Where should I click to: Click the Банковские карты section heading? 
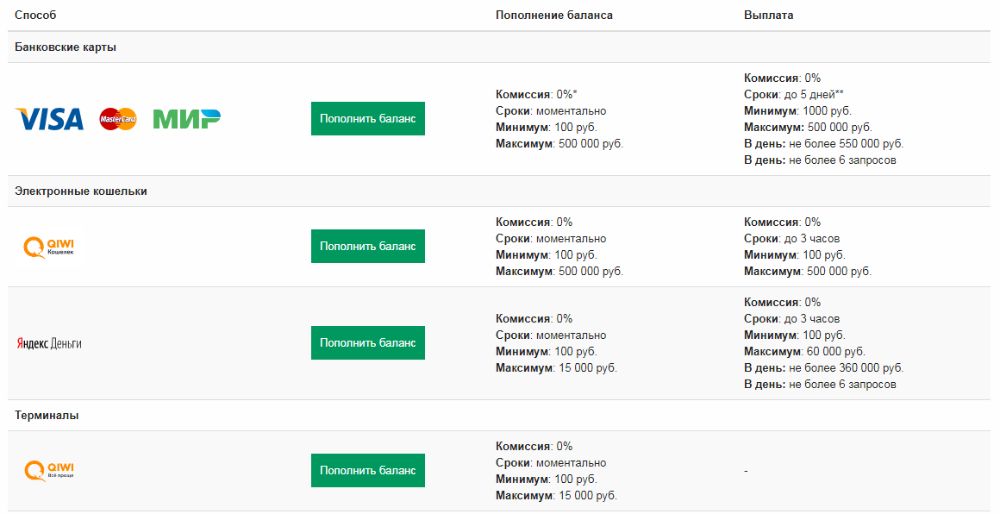click(66, 47)
